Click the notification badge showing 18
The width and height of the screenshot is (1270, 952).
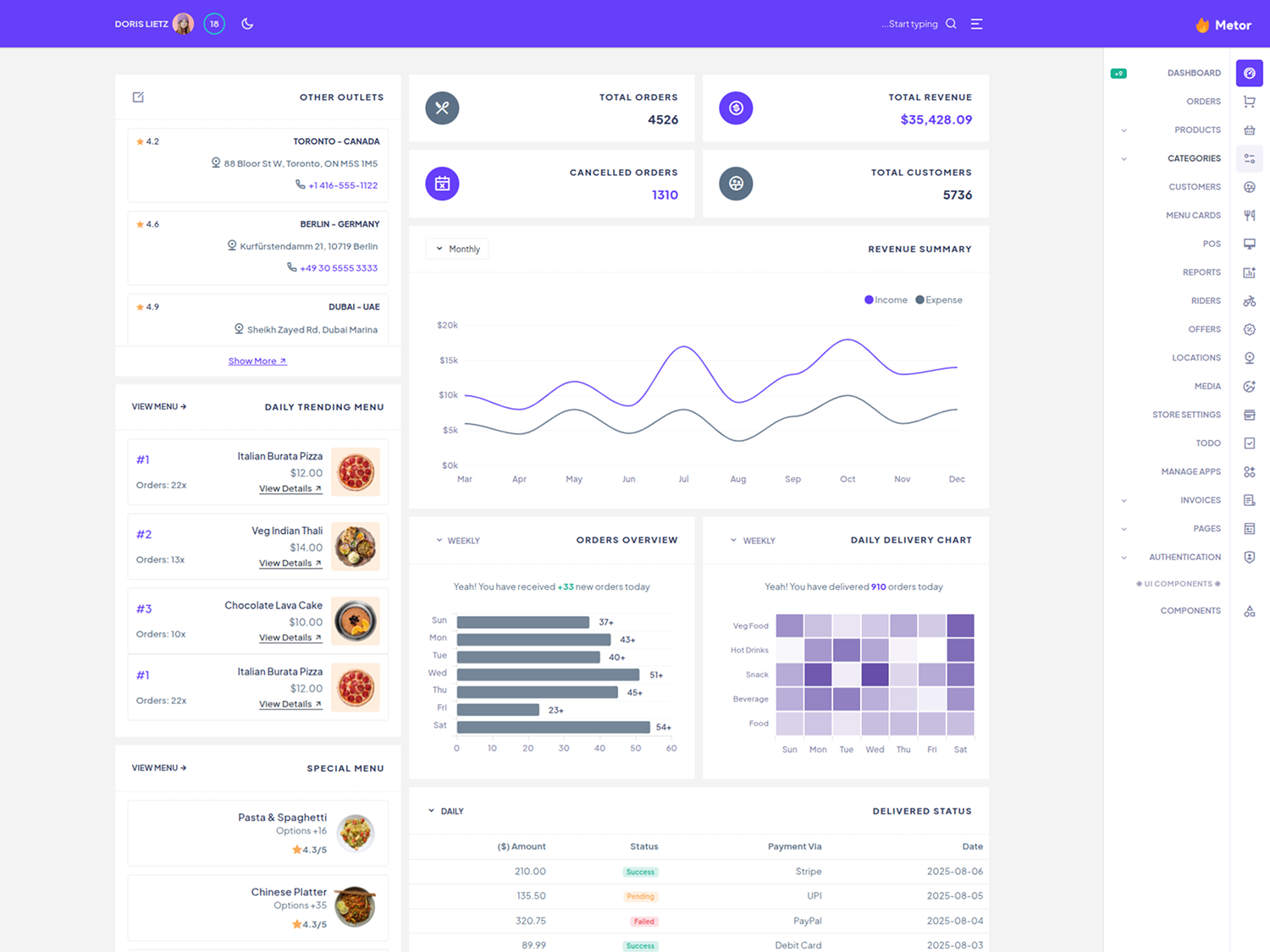(x=214, y=24)
